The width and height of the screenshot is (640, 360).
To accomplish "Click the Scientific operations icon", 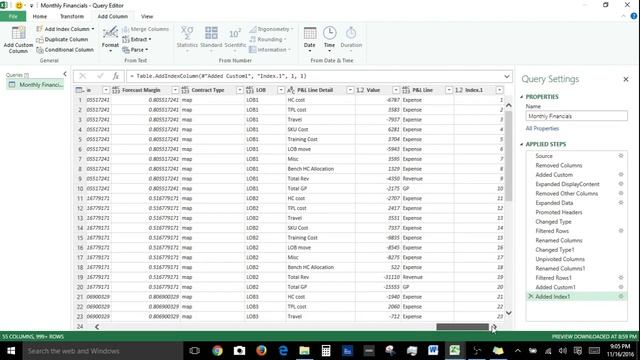I will [235, 33].
